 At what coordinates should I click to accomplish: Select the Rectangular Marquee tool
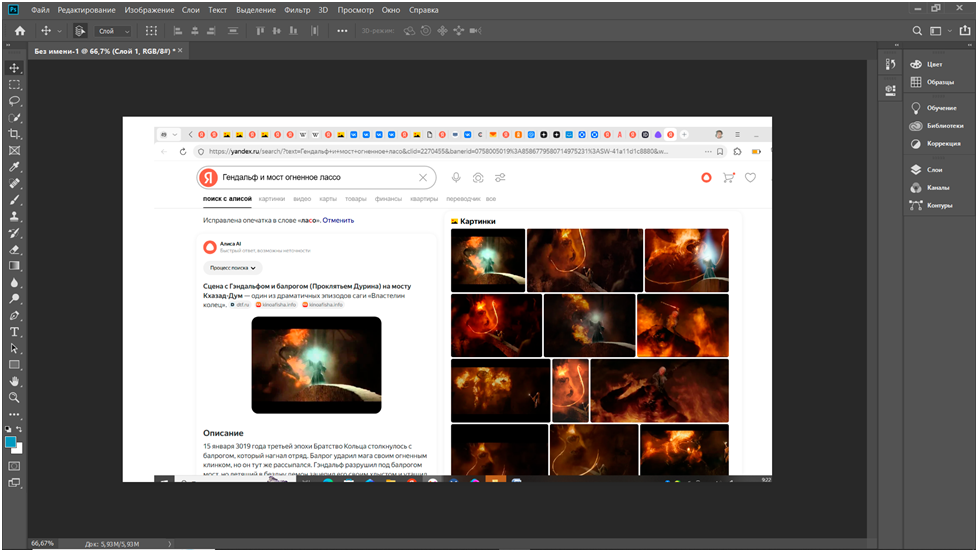point(14,84)
